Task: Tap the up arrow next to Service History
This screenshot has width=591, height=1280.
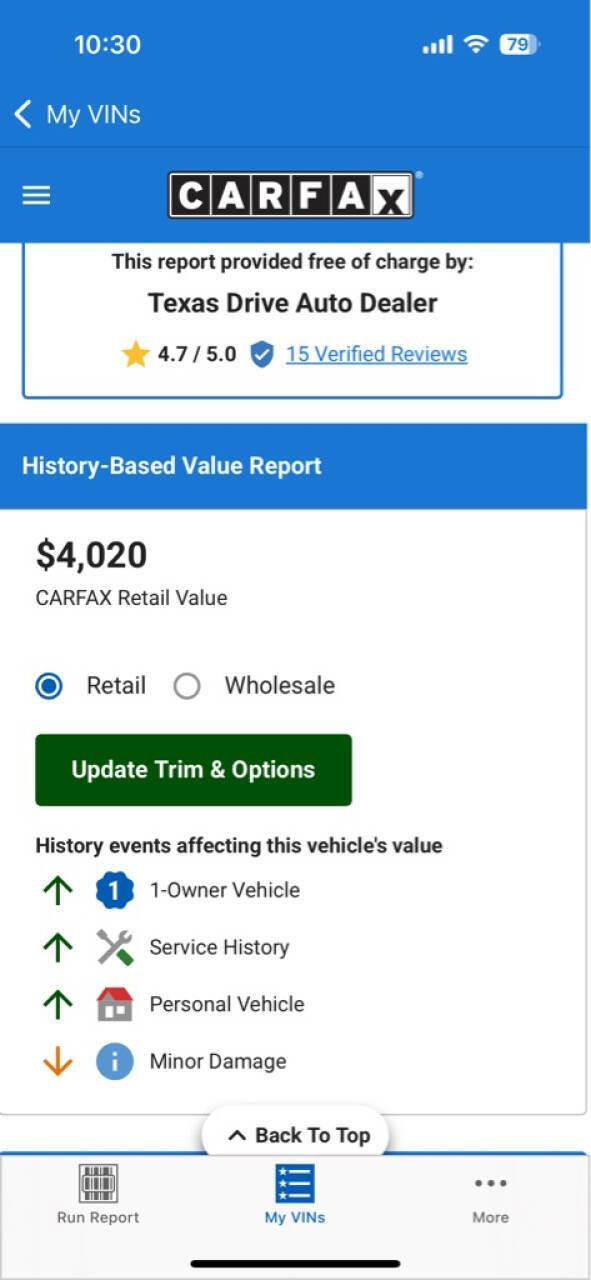Action: click(59, 946)
